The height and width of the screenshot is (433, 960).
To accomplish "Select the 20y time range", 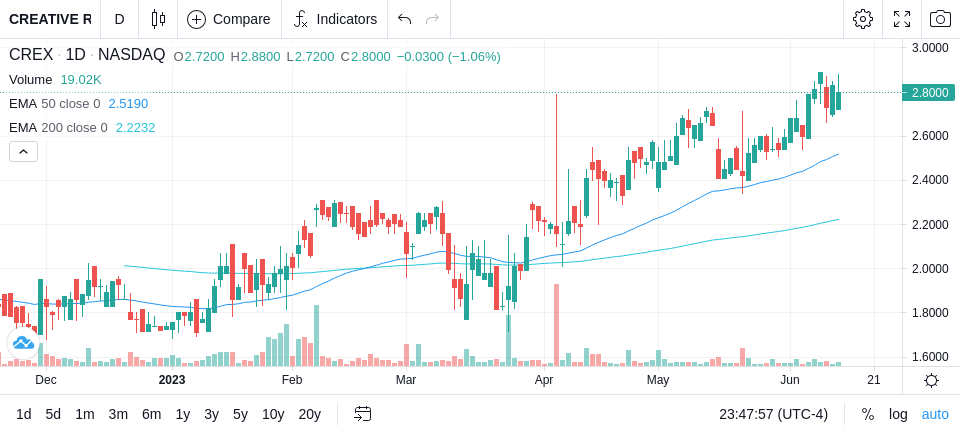I will pos(309,414).
